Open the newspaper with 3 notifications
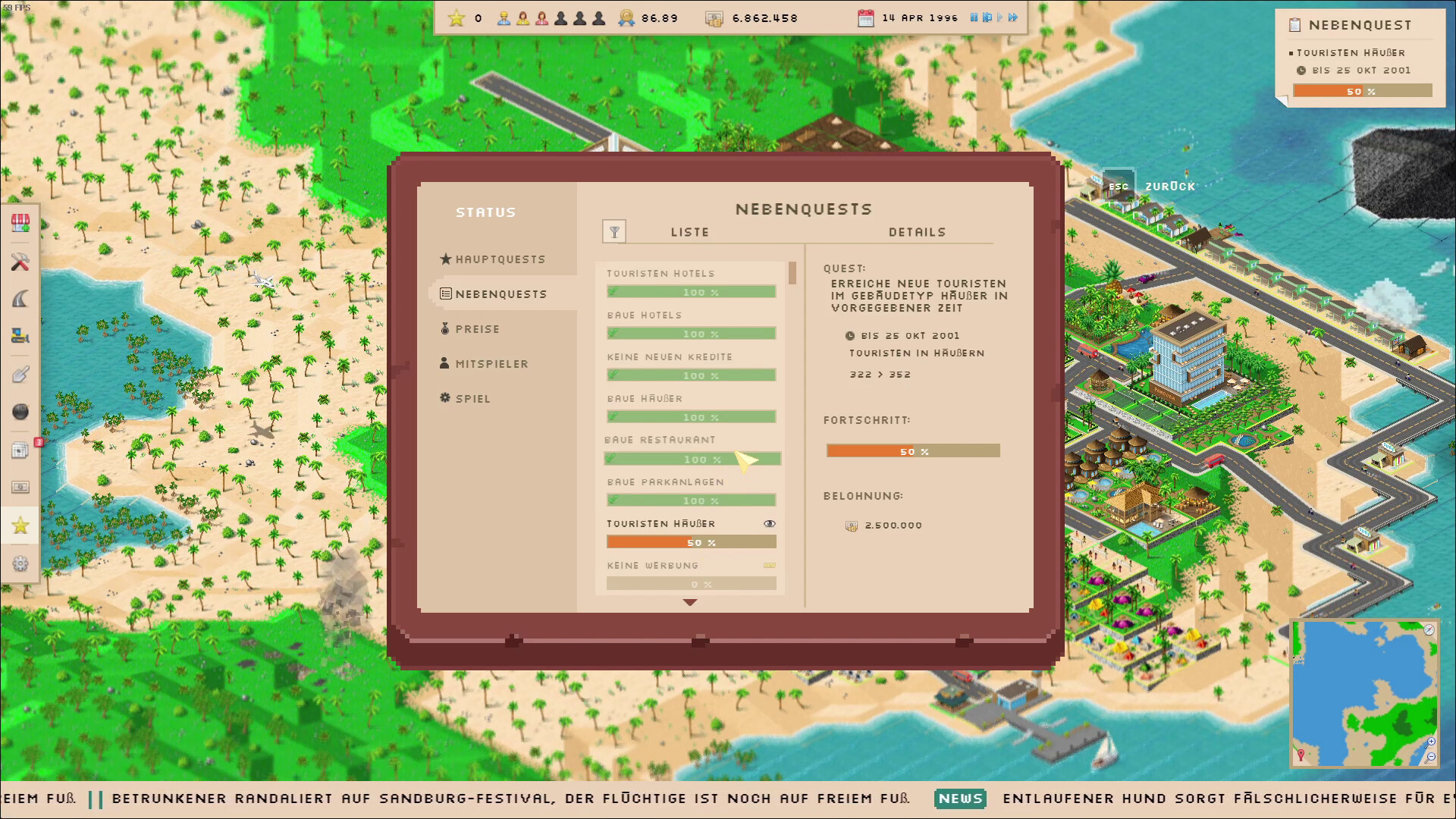 click(x=21, y=450)
